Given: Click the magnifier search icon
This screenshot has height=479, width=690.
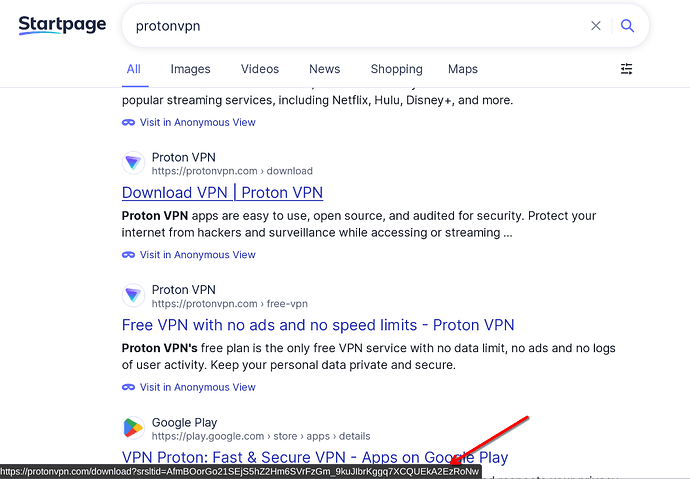Looking at the screenshot, I should point(627,26).
